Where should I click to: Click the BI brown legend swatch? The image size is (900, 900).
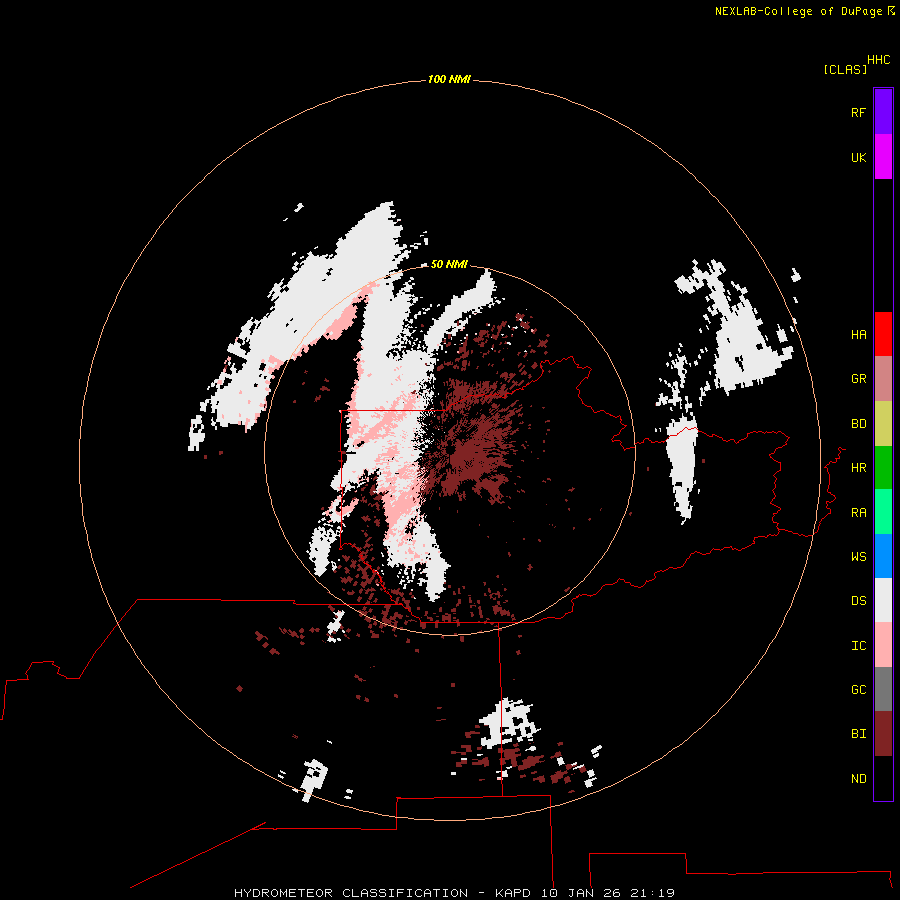click(x=883, y=734)
